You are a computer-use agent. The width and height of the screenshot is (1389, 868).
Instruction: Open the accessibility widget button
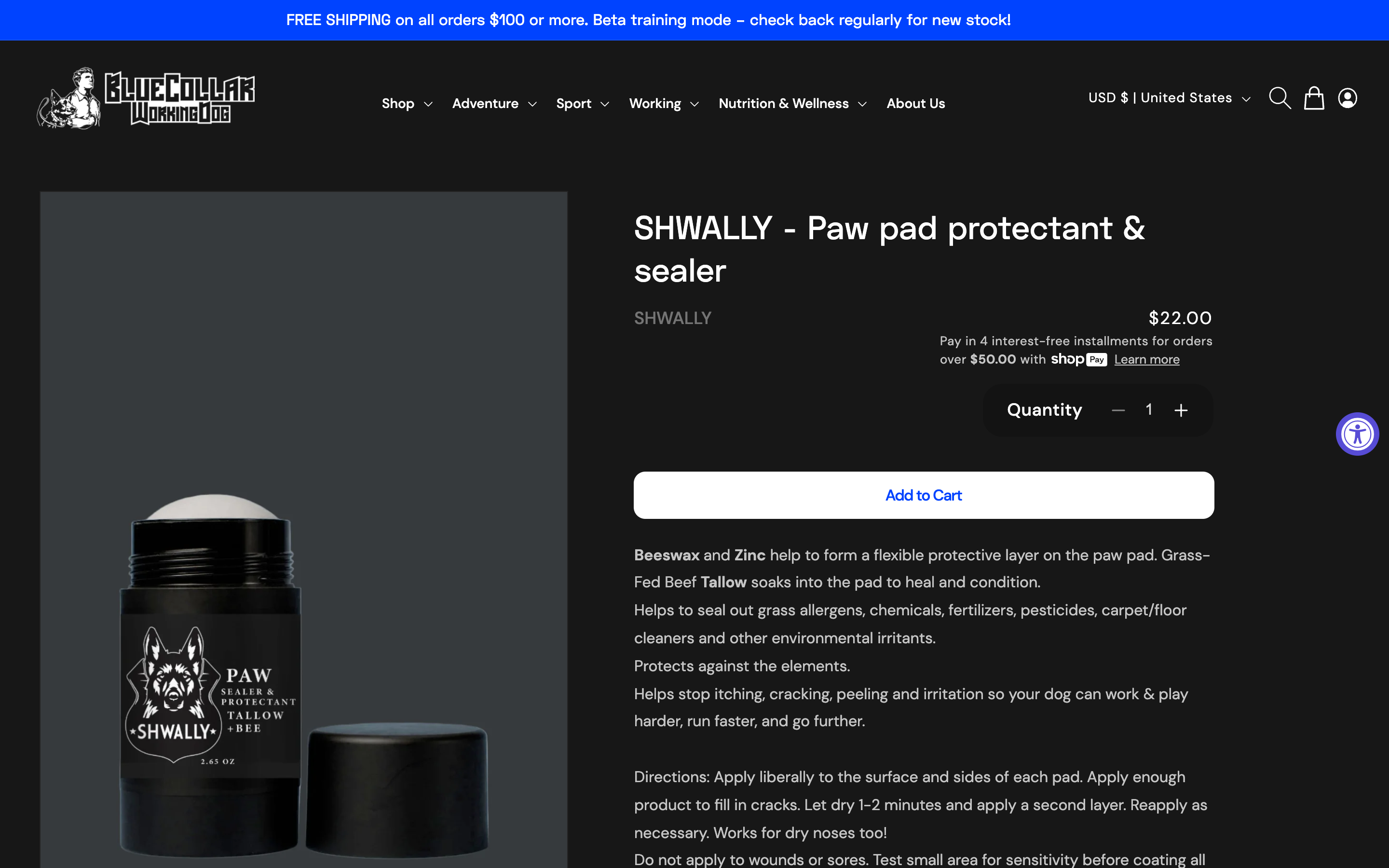1358,434
